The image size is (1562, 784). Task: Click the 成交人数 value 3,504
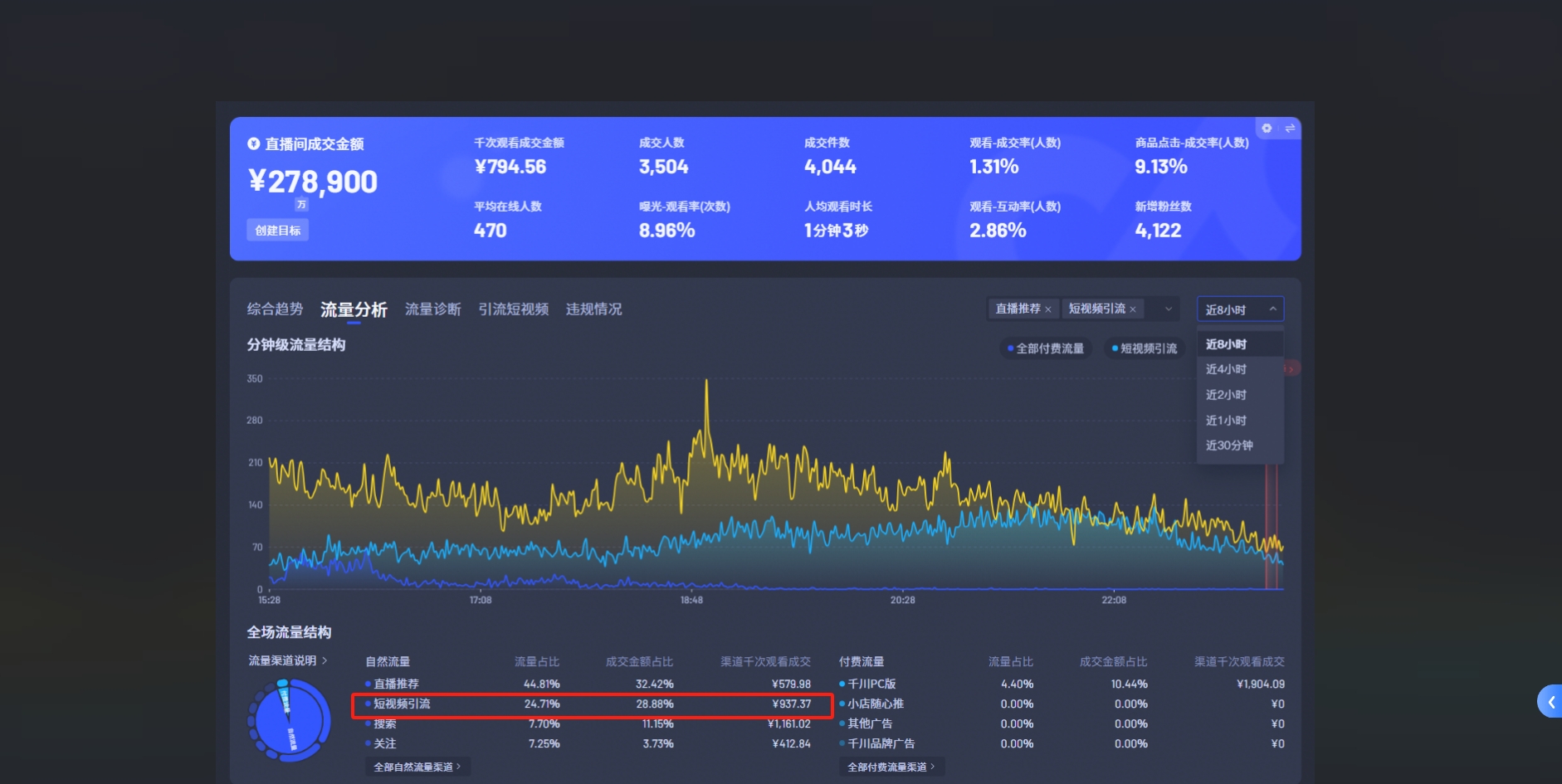663,167
